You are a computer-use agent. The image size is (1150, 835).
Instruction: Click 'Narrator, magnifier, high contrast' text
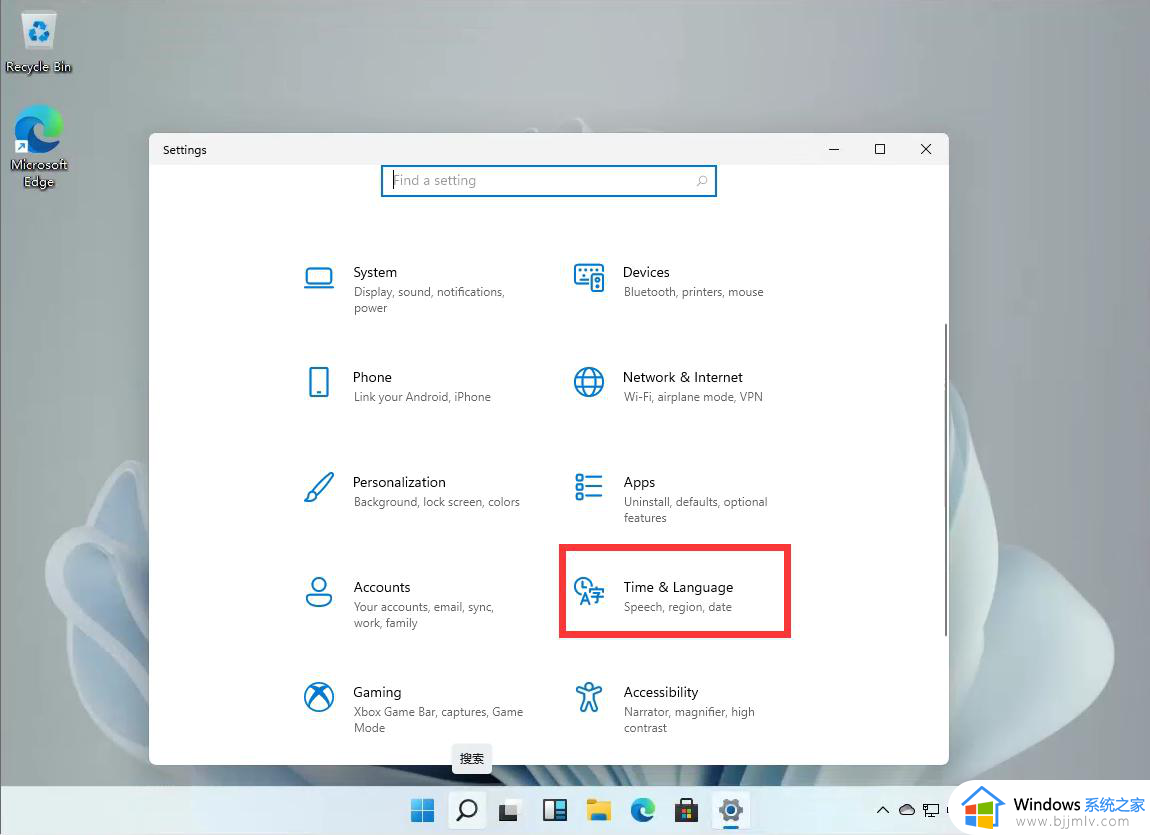pos(689,720)
